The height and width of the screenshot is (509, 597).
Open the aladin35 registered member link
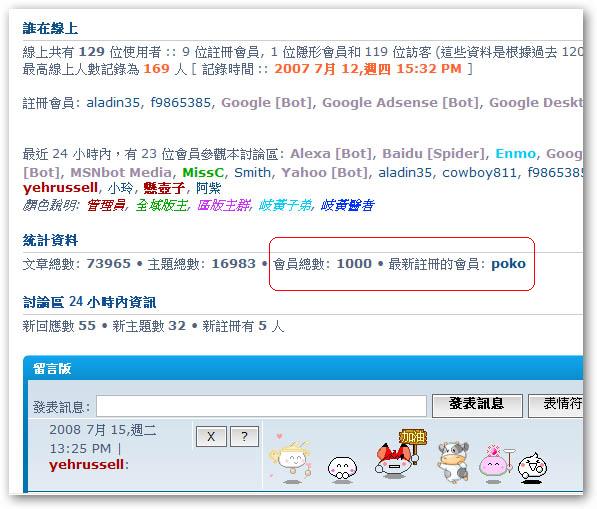[x=113, y=103]
